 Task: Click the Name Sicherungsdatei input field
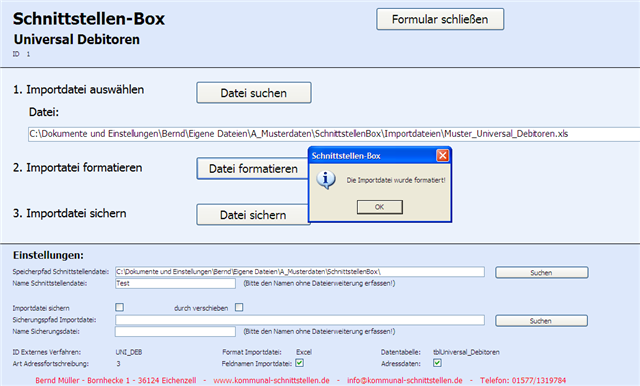point(175,331)
